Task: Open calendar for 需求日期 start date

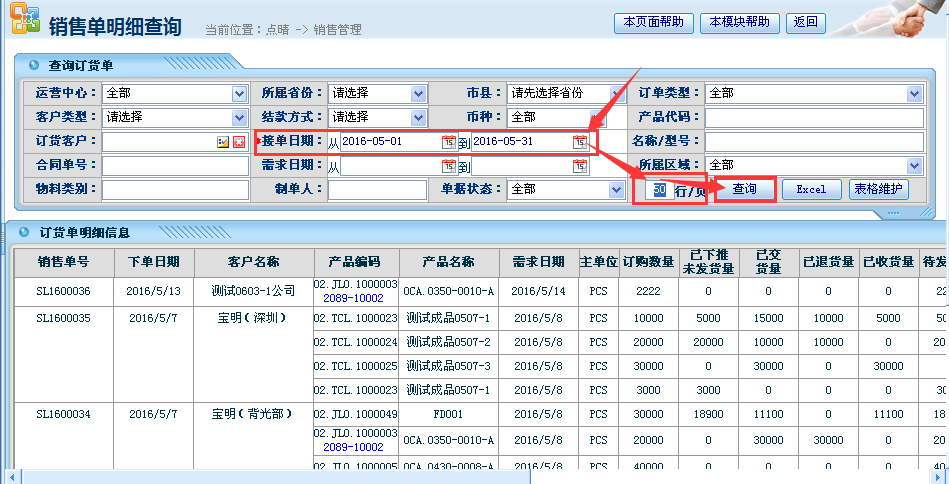Action: click(x=449, y=166)
